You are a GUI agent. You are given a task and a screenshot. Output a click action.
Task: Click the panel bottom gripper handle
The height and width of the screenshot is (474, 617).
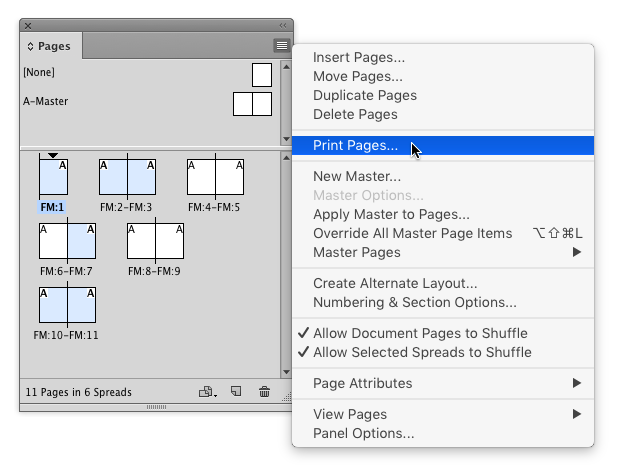pyautogui.click(x=156, y=407)
